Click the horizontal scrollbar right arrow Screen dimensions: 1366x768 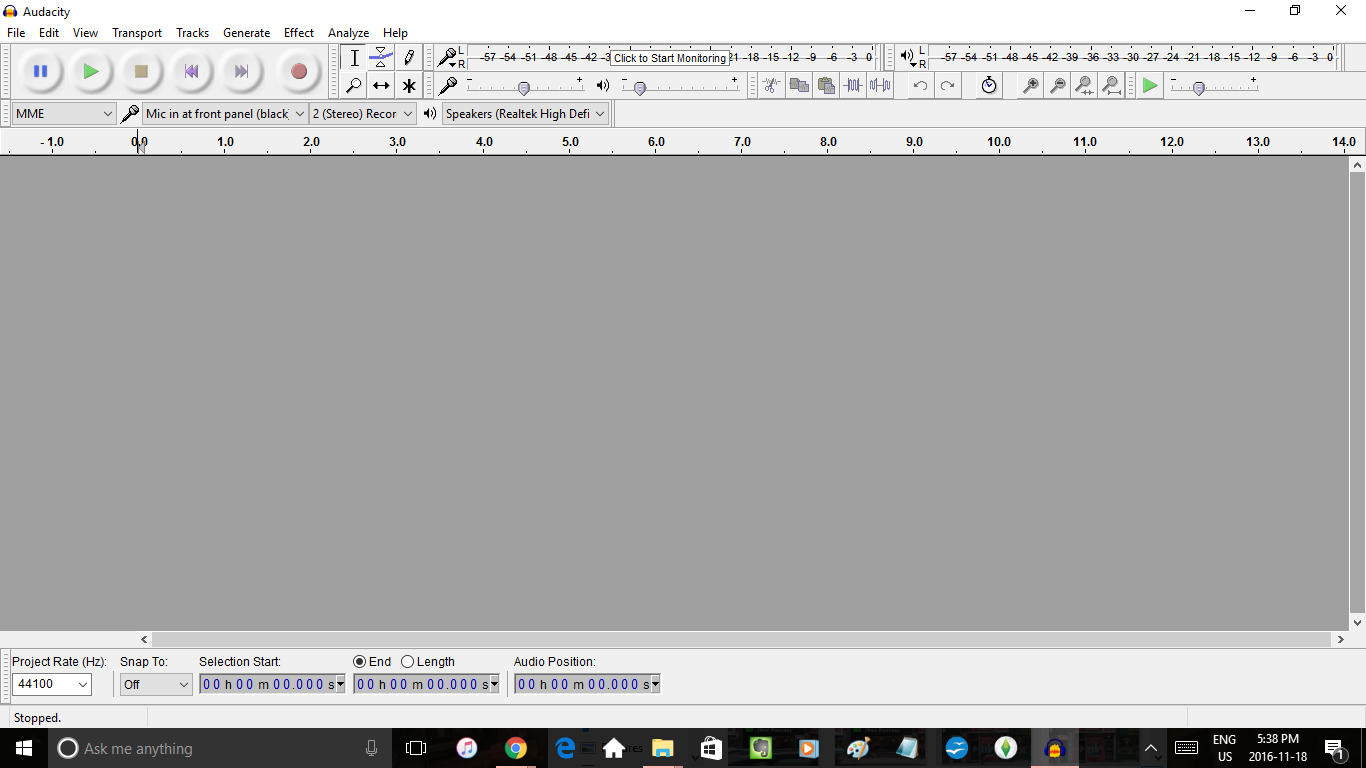click(1340, 639)
